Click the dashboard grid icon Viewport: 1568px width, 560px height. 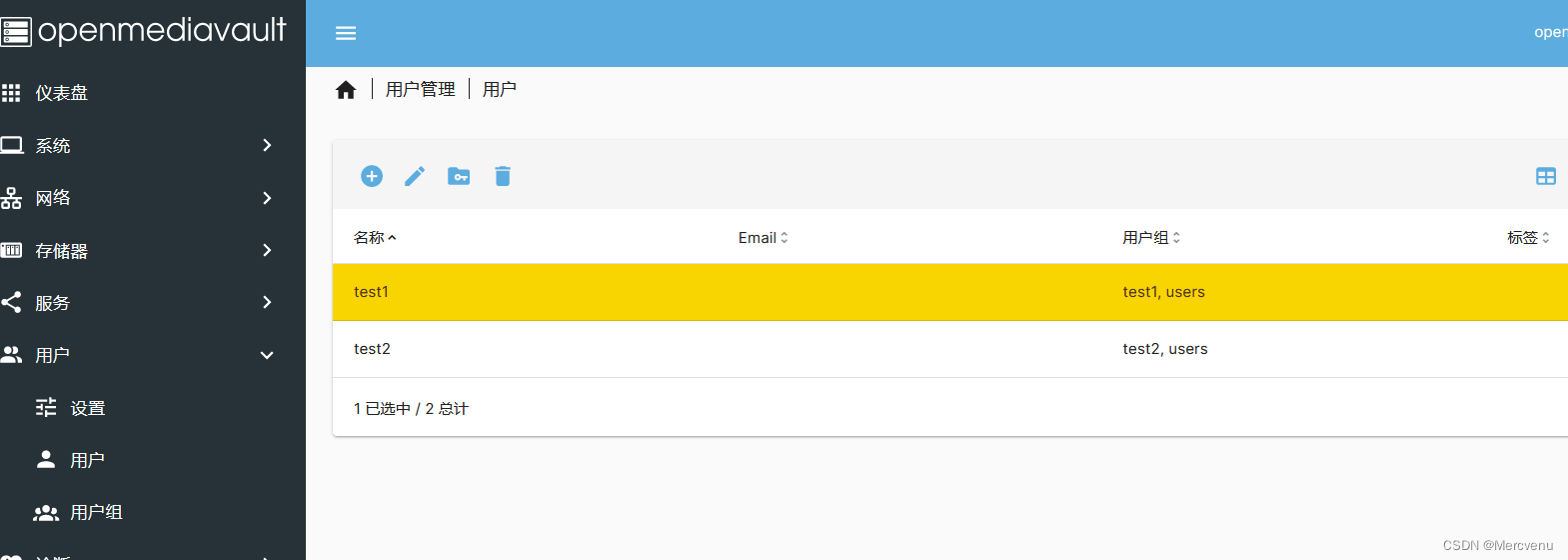pyautogui.click(x=11, y=93)
